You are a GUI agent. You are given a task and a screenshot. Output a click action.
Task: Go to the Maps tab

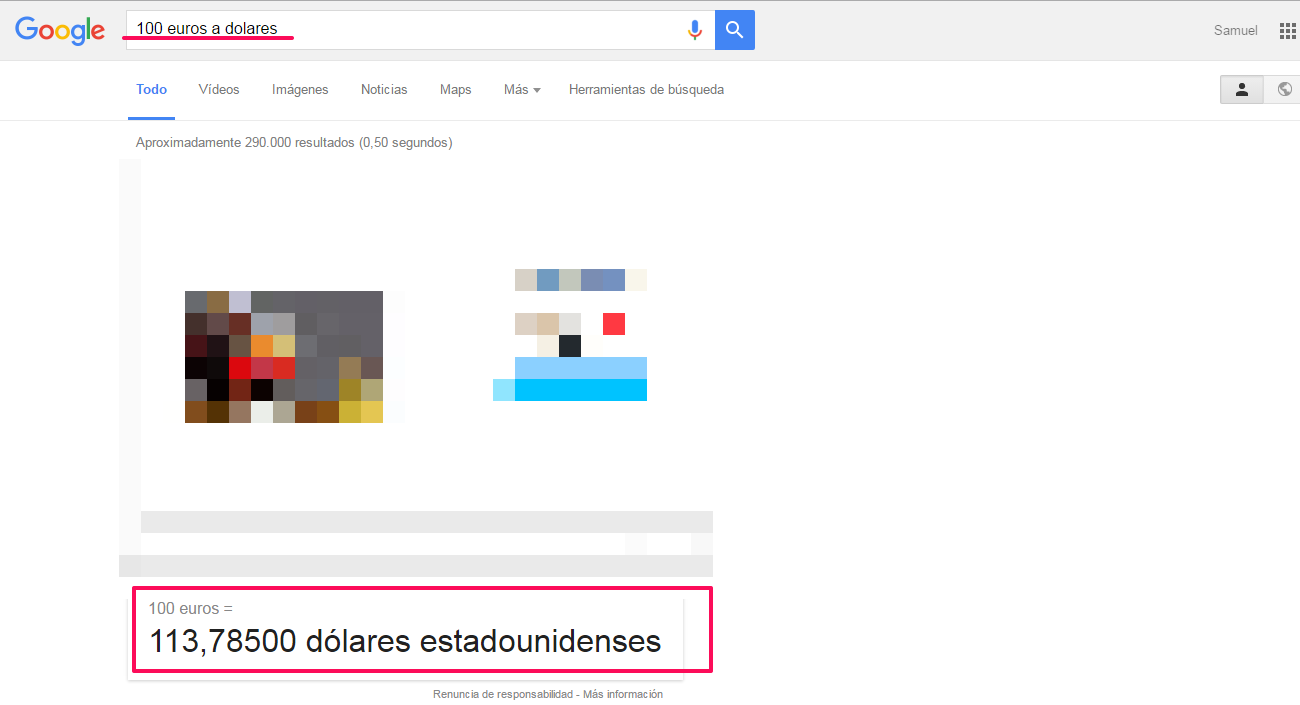pyautogui.click(x=455, y=90)
